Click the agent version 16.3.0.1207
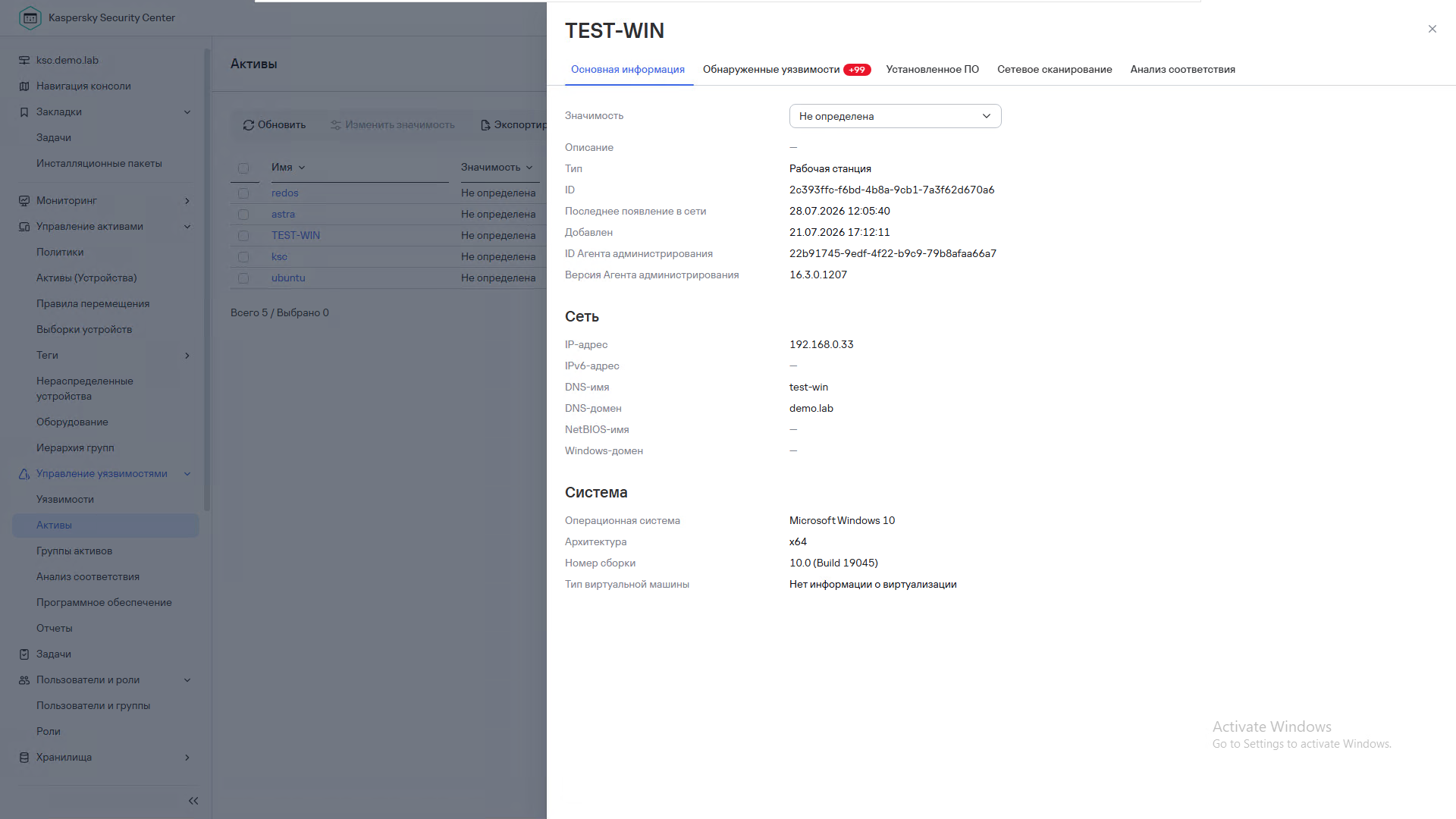 [x=818, y=275]
